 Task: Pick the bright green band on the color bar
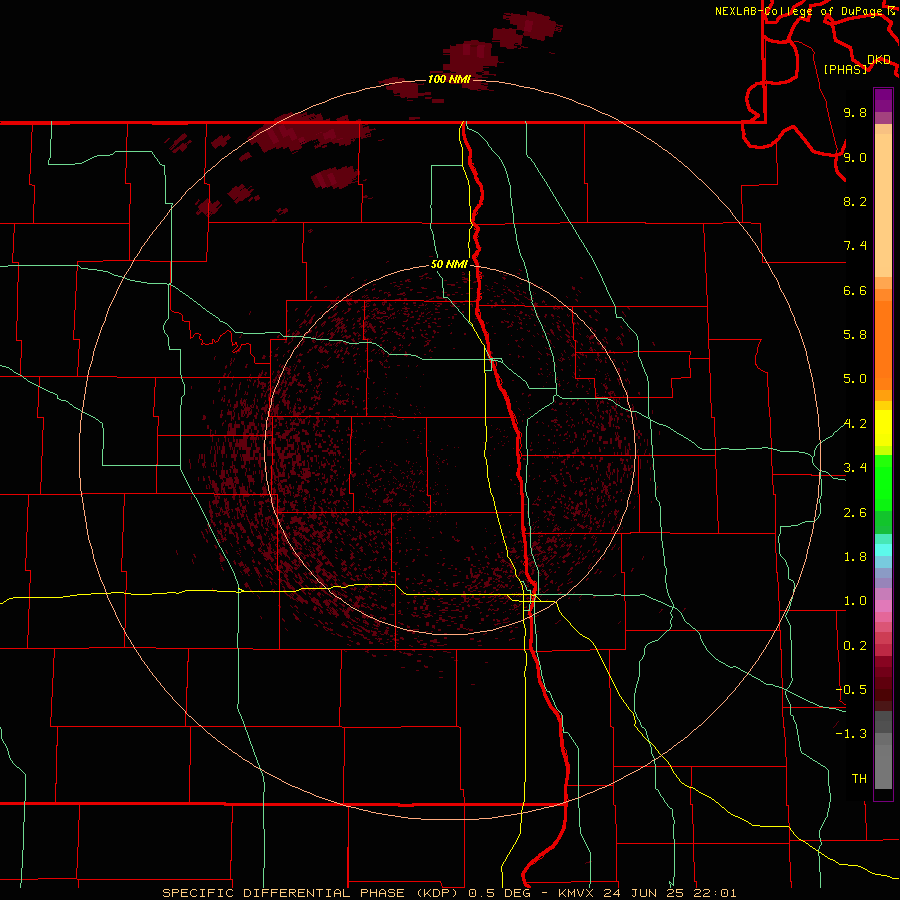[x=883, y=483]
